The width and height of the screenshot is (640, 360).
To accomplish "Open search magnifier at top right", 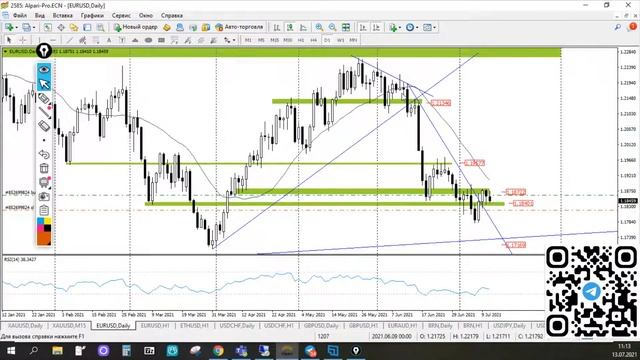I will (618, 27).
